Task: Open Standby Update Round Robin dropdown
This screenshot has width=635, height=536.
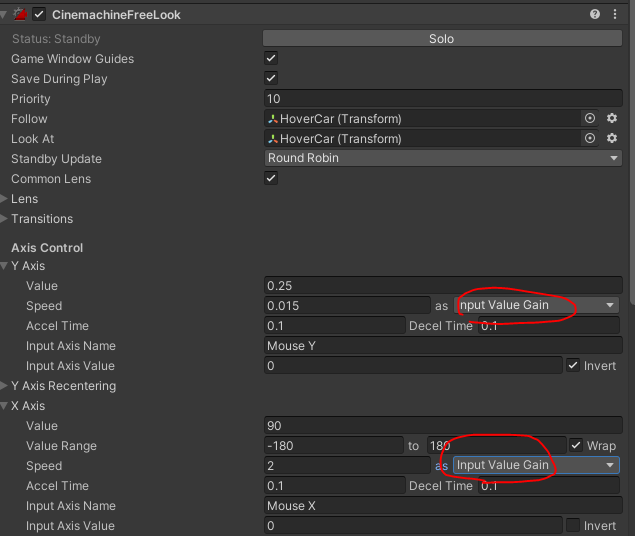Action: [x=443, y=158]
